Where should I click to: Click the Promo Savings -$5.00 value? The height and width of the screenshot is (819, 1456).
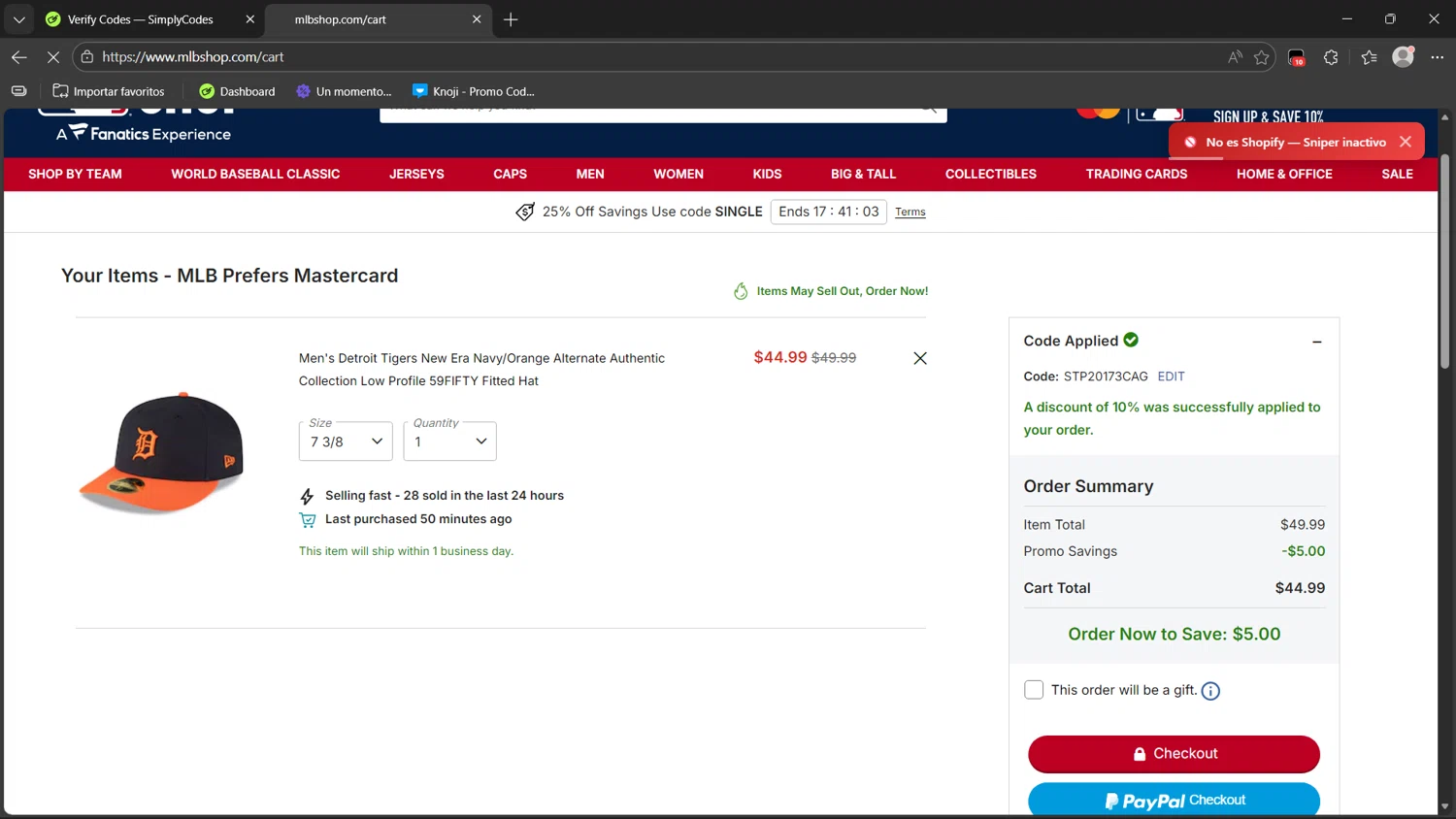point(1304,551)
